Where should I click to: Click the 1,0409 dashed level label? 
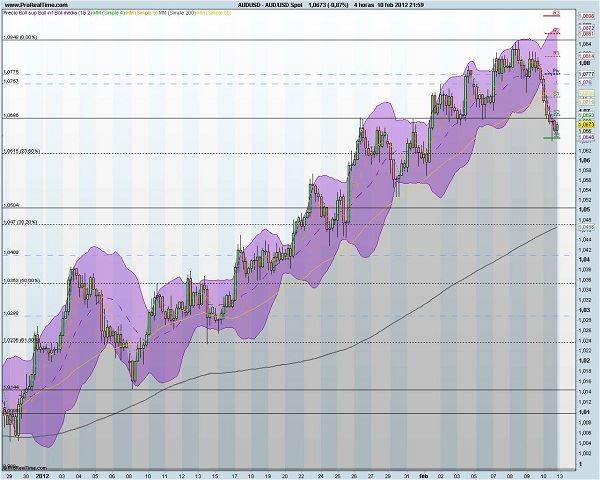point(11,253)
